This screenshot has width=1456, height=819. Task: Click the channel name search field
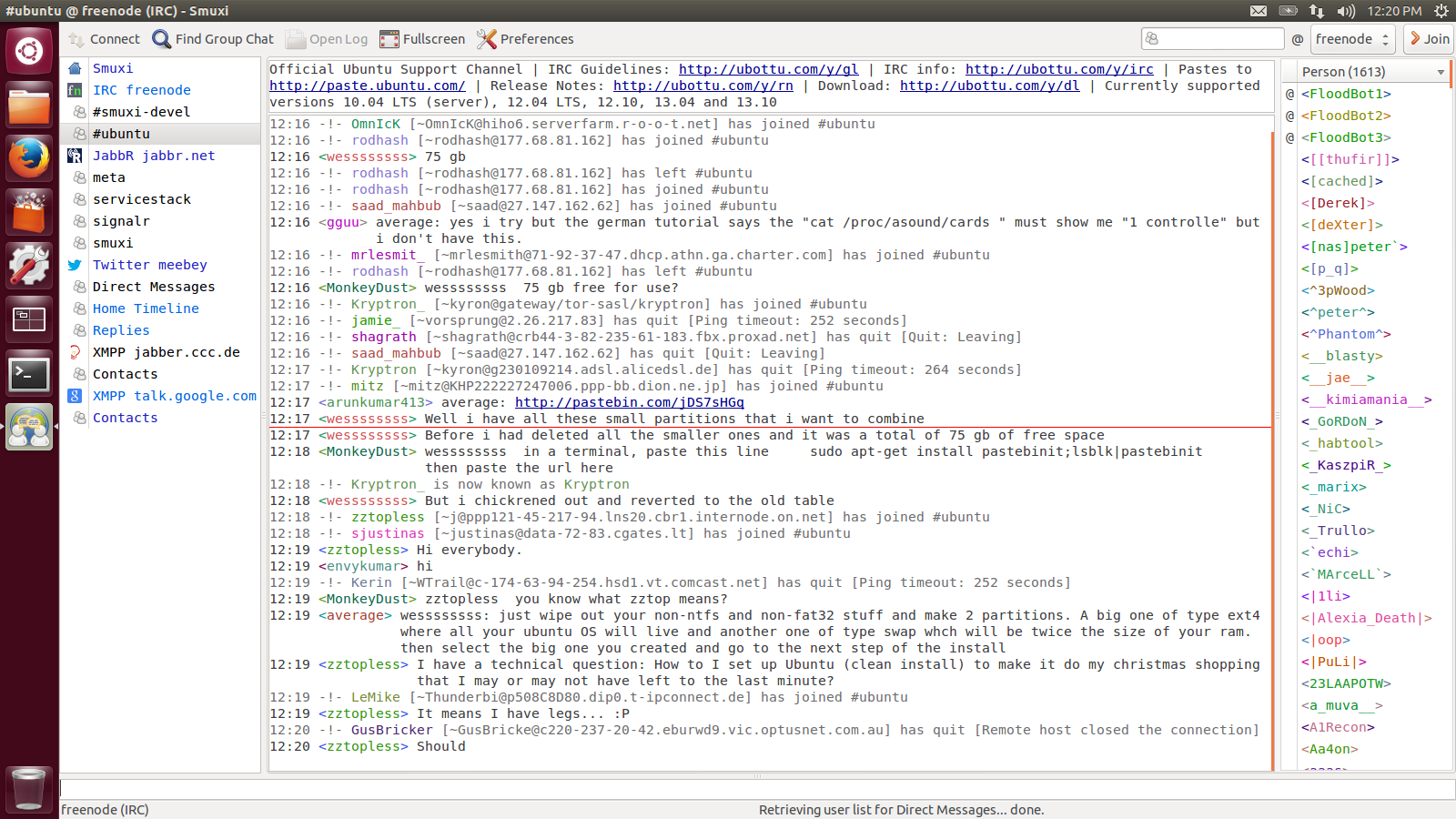(1219, 39)
